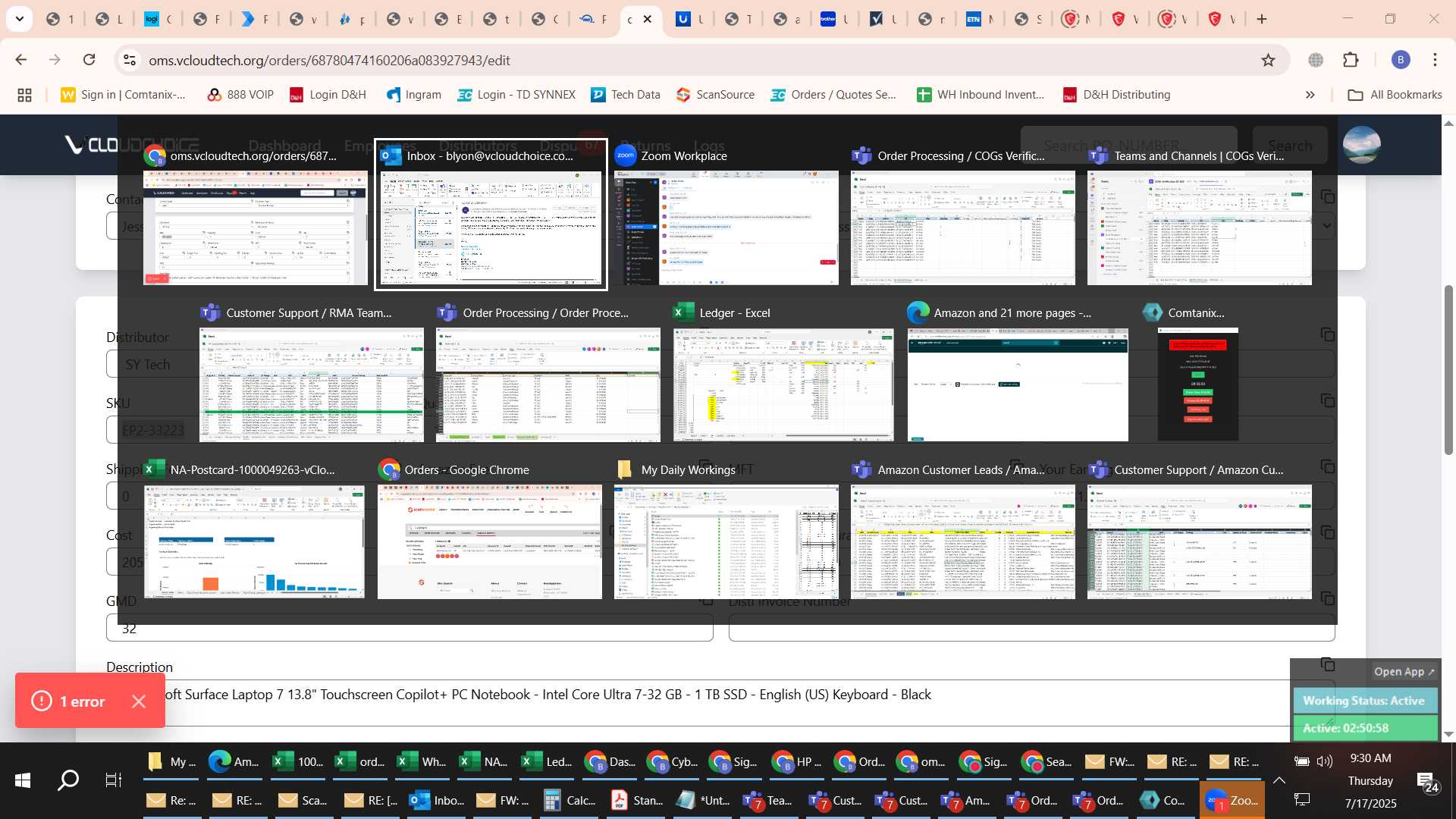
Task: Show more bookmarks chevron
Action: coord(1310,95)
